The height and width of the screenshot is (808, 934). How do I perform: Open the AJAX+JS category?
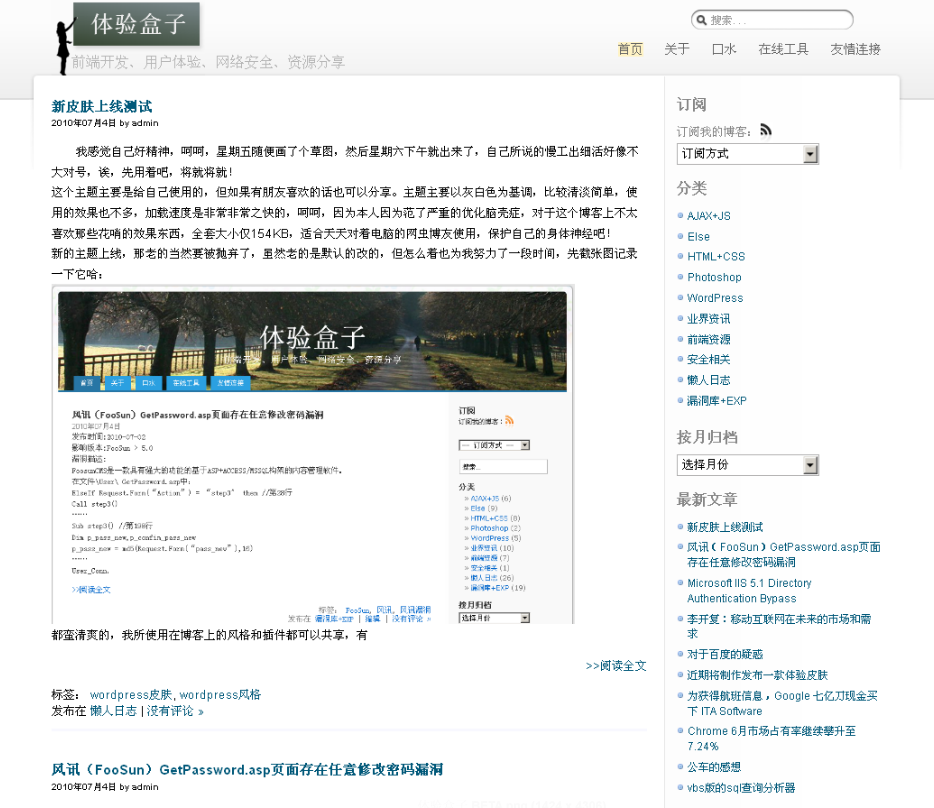[709, 216]
